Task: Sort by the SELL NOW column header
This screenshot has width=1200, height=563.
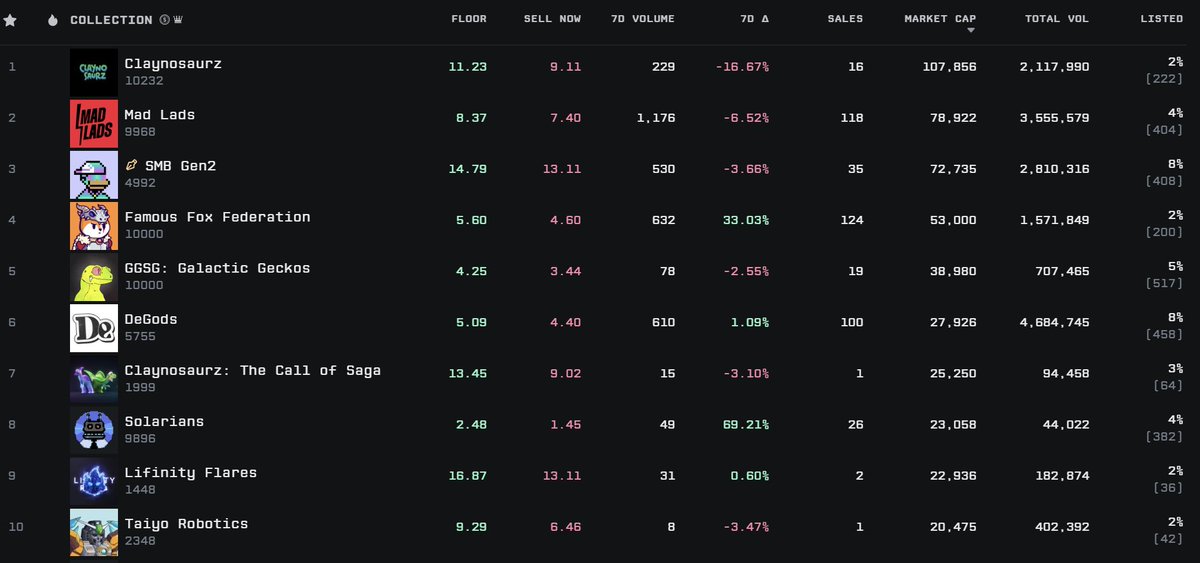Action: pos(552,19)
